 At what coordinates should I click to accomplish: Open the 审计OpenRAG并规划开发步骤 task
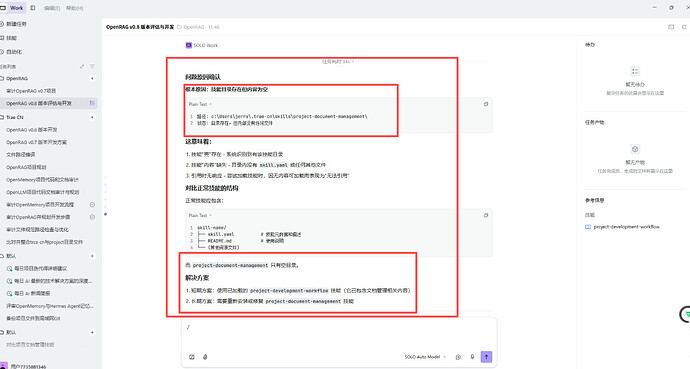[x=38, y=217]
